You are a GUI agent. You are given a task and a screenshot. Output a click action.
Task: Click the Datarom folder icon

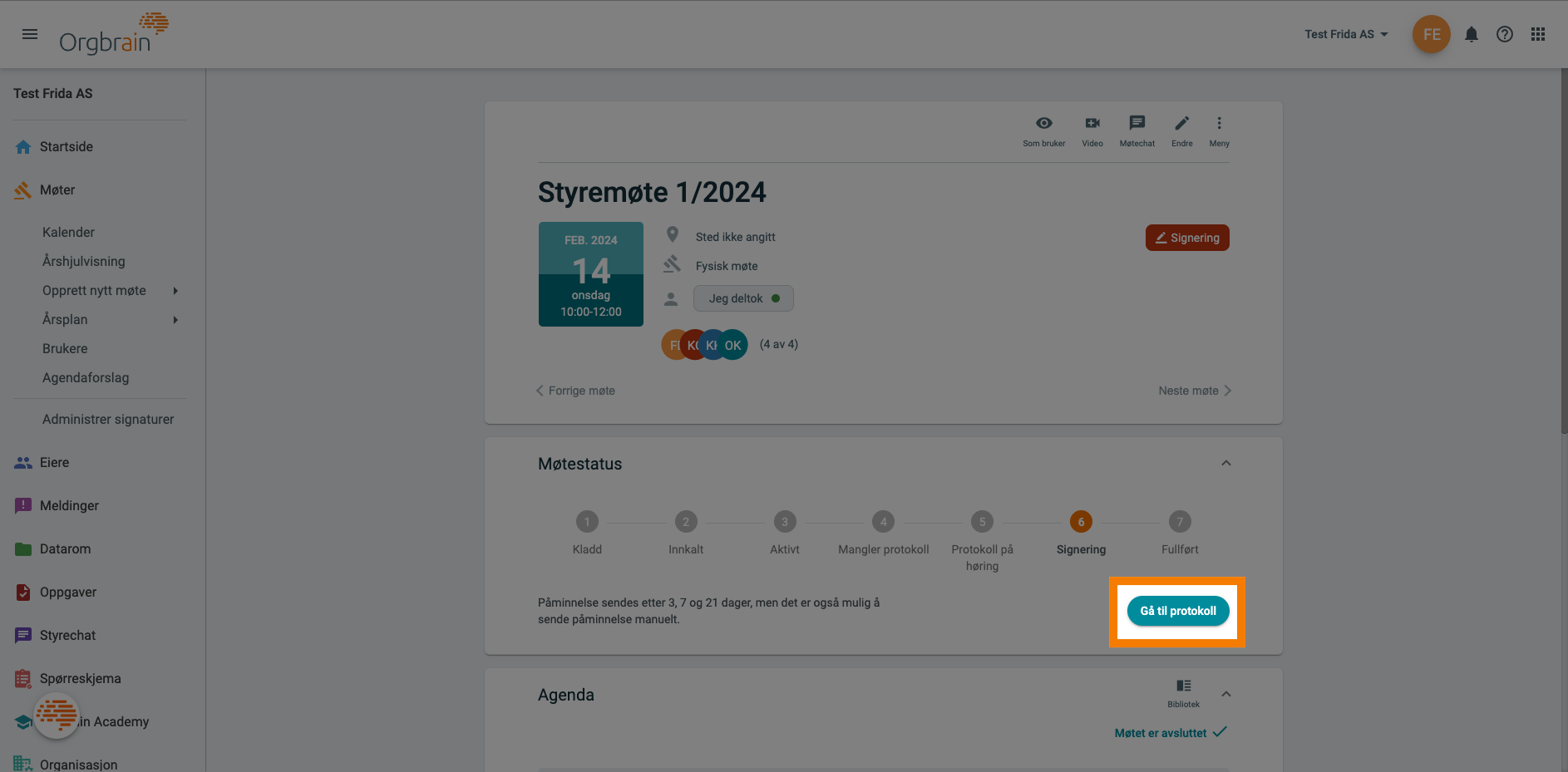[23, 549]
